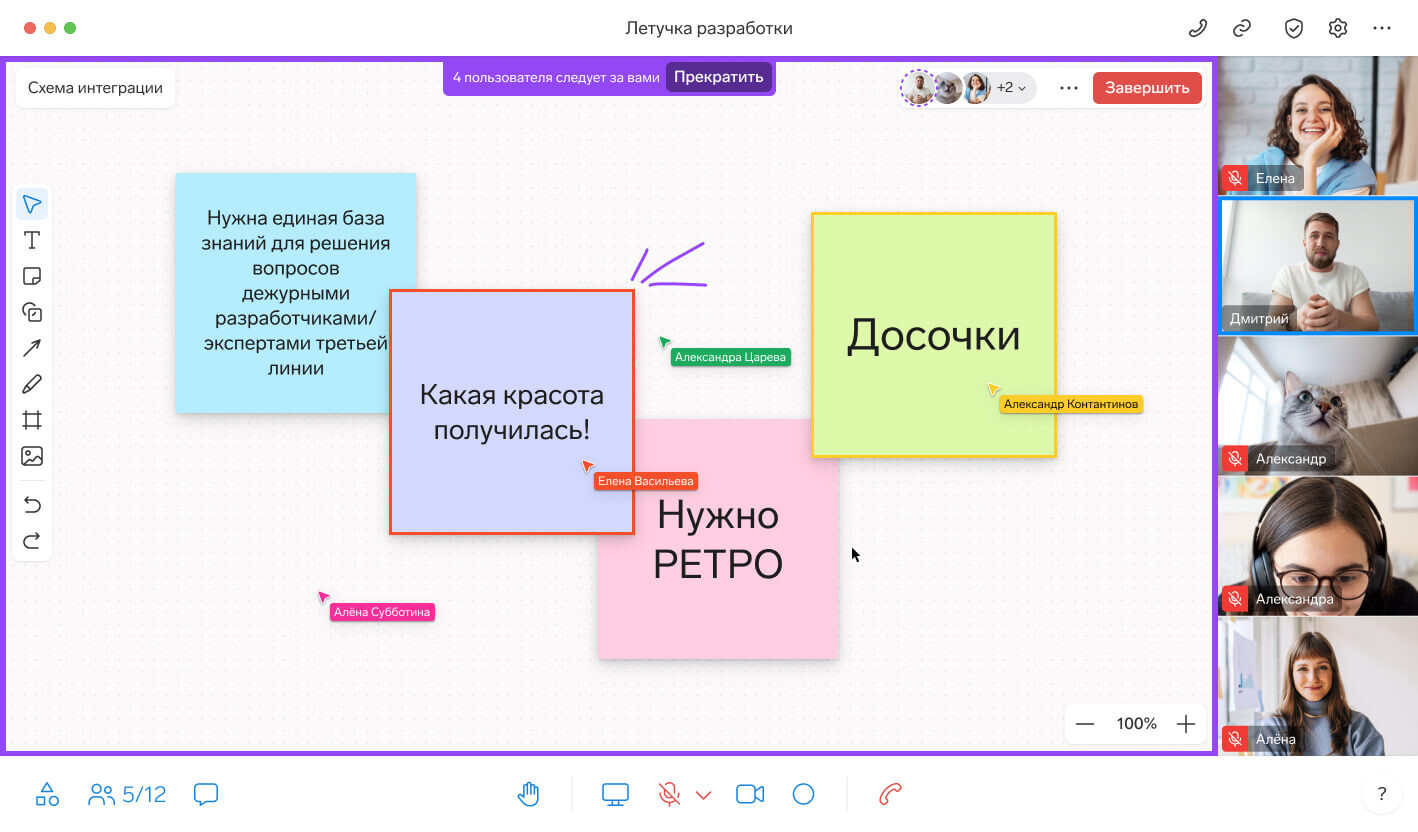Screen dimensions: 1418x832
Task: Expand the +2 board participants list
Action: click(1012, 88)
